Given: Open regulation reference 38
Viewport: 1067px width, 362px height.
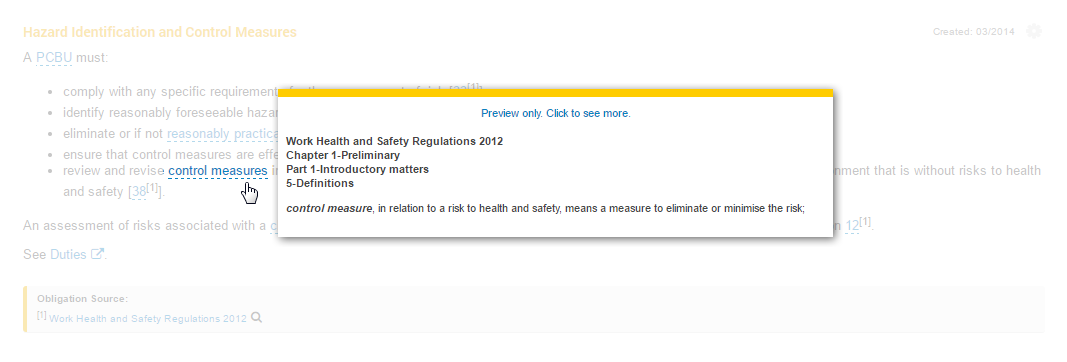Looking at the screenshot, I should click(139, 193).
